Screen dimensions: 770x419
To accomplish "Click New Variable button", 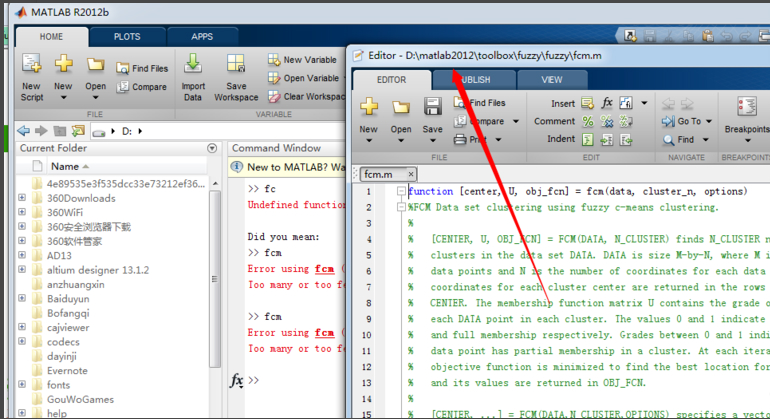I will tap(302, 60).
